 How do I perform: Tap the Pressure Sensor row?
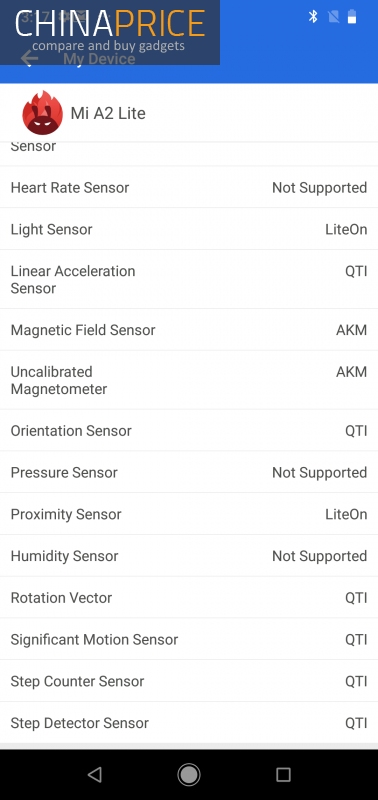point(189,472)
